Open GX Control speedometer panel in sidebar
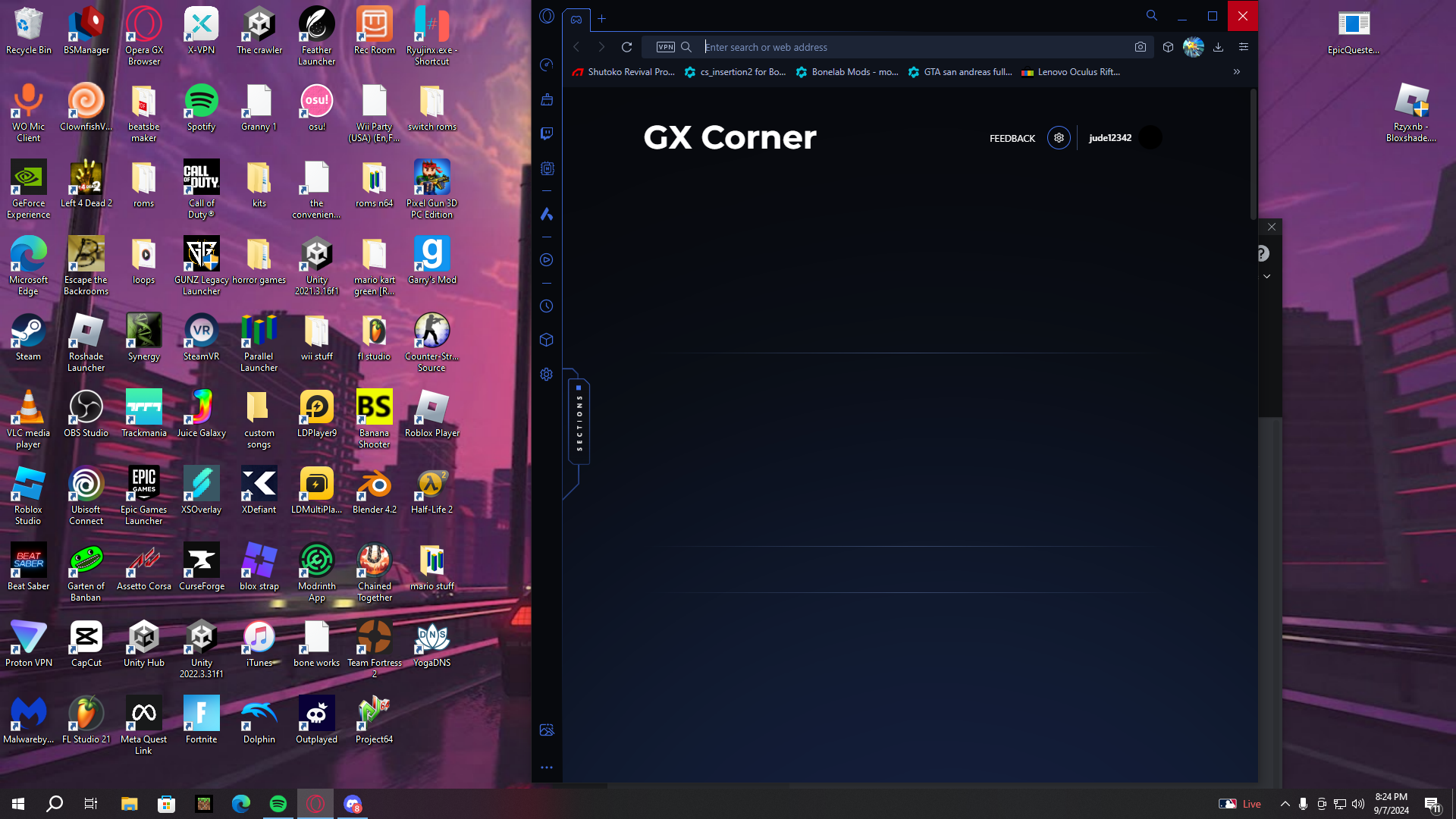This screenshot has height=819, width=1456. pyautogui.click(x=546, y=65)
